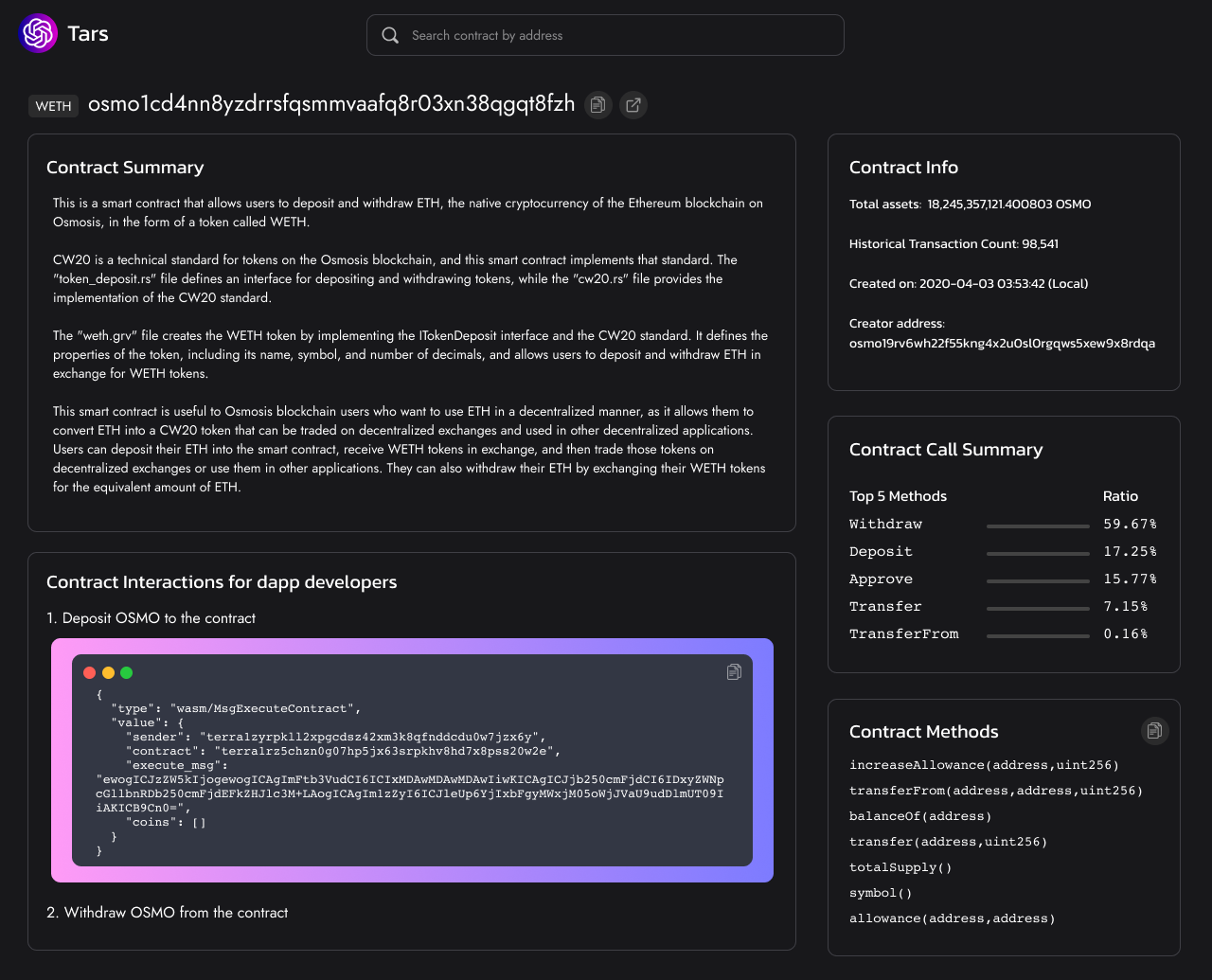
Task: Click the Created on date 2020-04-03 03:53:42
Action: [983, 284]
